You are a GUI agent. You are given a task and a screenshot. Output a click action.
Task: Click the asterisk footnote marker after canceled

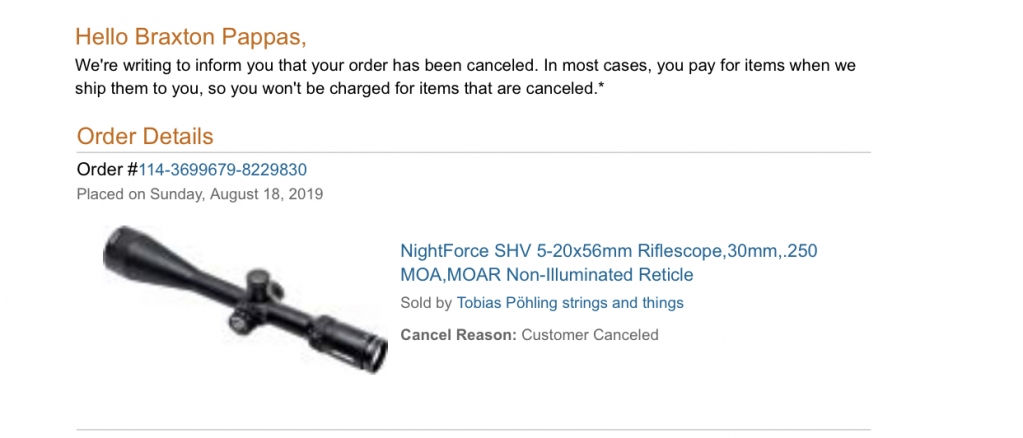click(x=601, y=88)
